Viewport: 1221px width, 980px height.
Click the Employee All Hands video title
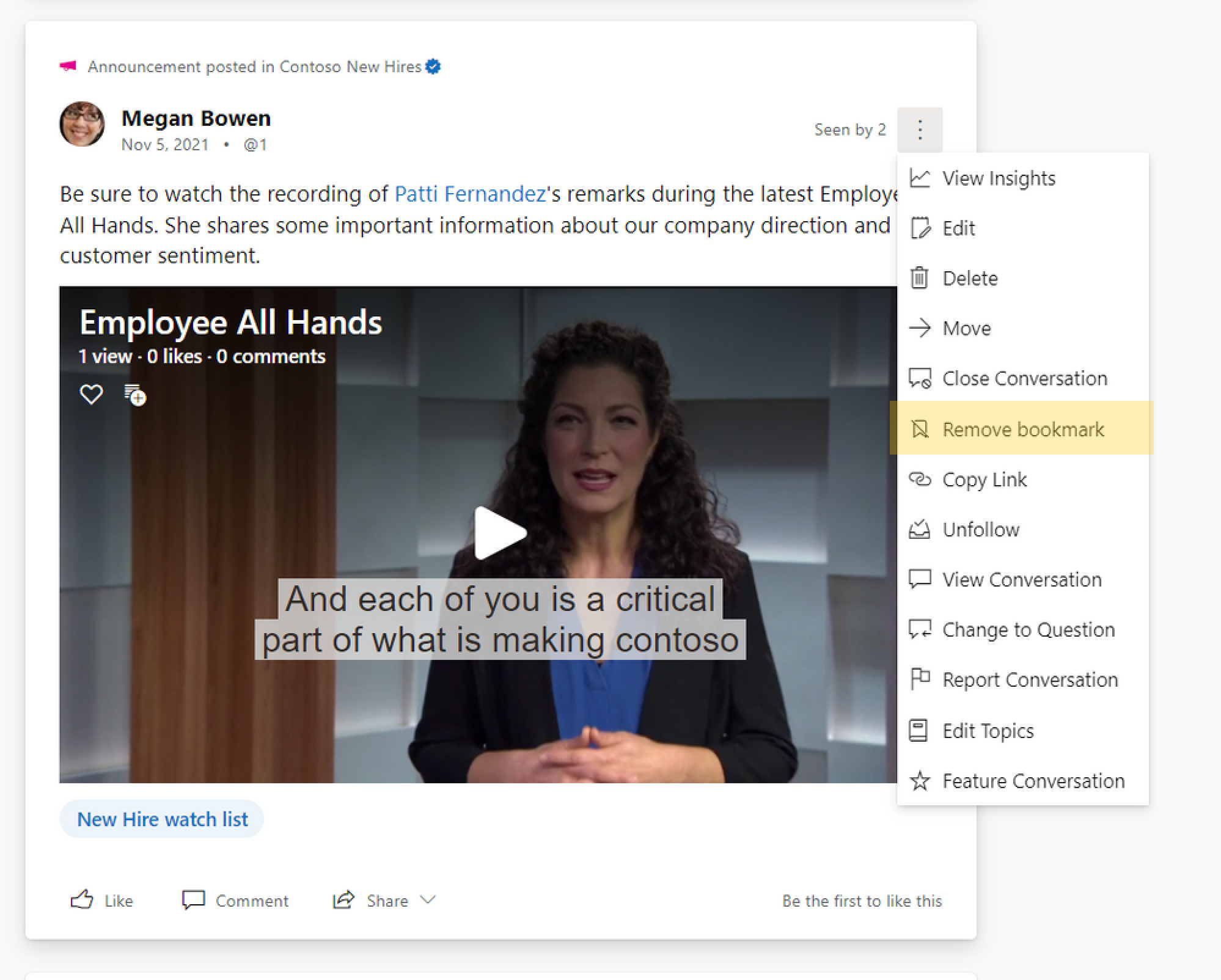click(230, 322)
